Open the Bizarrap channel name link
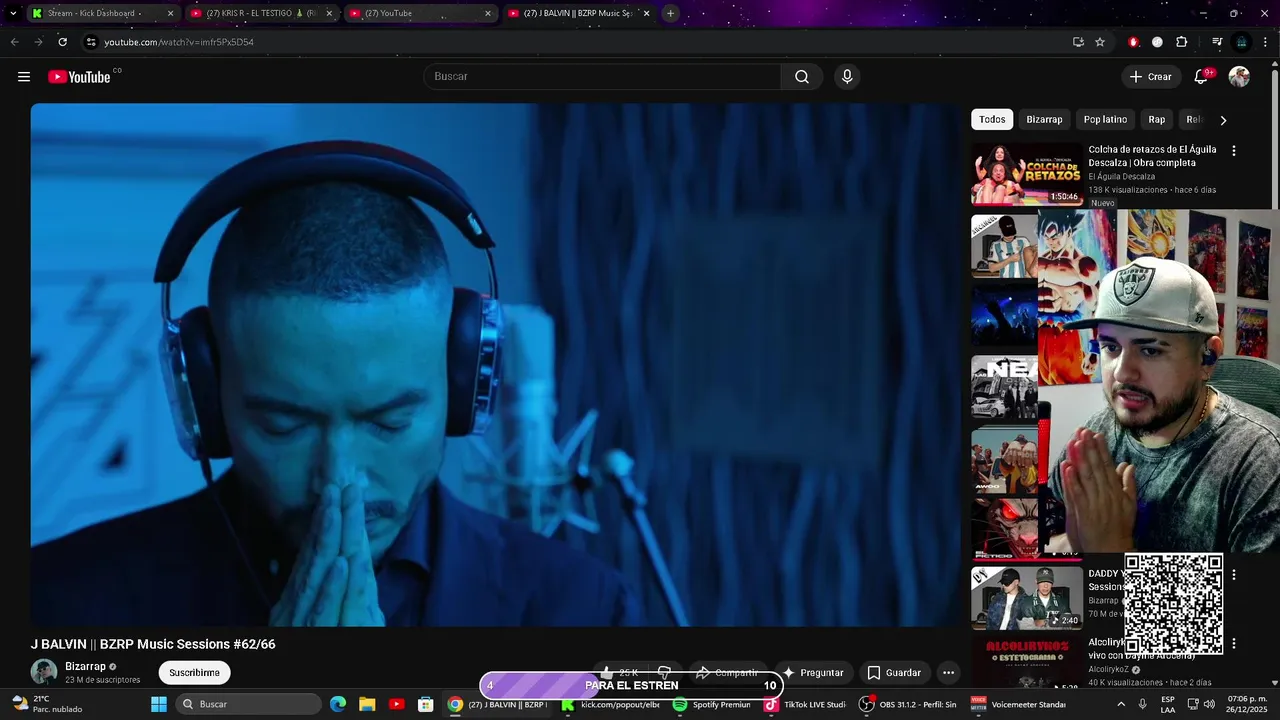Image resolution: width=1280 pixels, height=720 pixels. point(85,667)
